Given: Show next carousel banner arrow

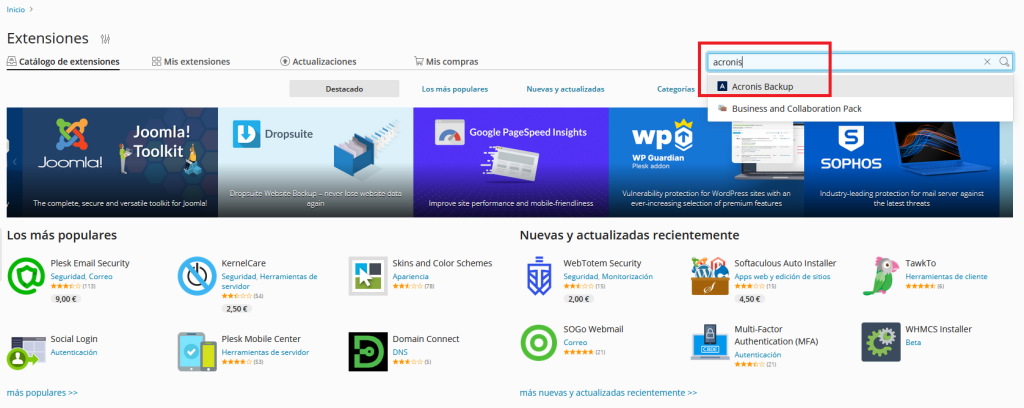Looking at the screenshot, I should tap(1004, 162).
